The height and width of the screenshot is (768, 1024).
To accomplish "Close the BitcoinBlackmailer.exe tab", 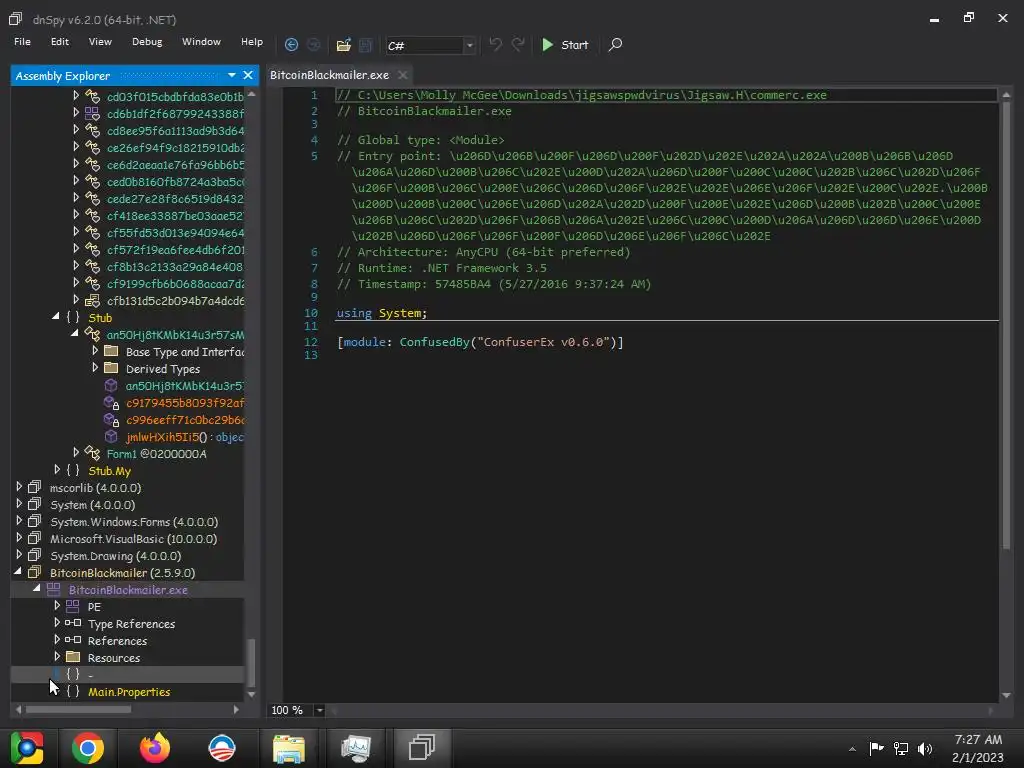I will [403, 75].
